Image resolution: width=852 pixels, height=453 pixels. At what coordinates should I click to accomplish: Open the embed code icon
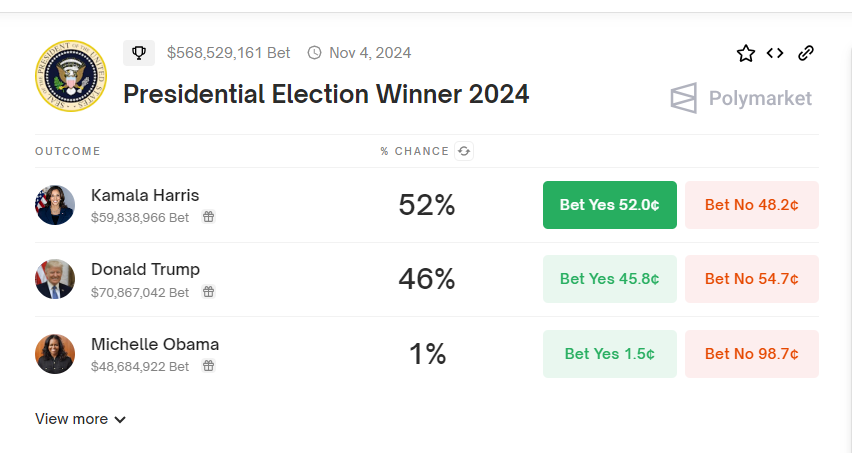(x=775, y=53)
